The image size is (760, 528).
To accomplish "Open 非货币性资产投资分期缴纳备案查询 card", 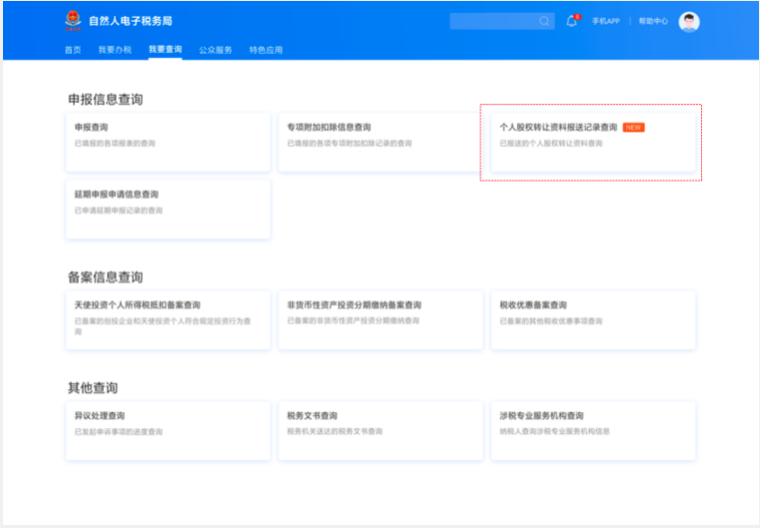I will click(x=380, y=319).
